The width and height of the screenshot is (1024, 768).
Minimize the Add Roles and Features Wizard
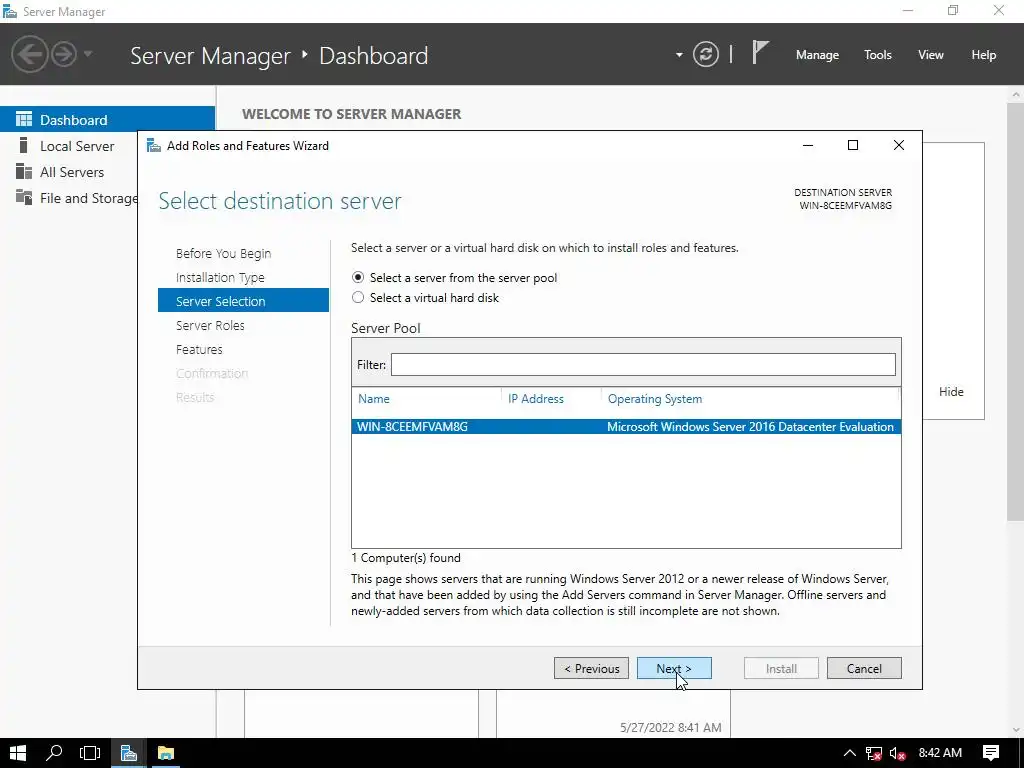coord(808,145)
